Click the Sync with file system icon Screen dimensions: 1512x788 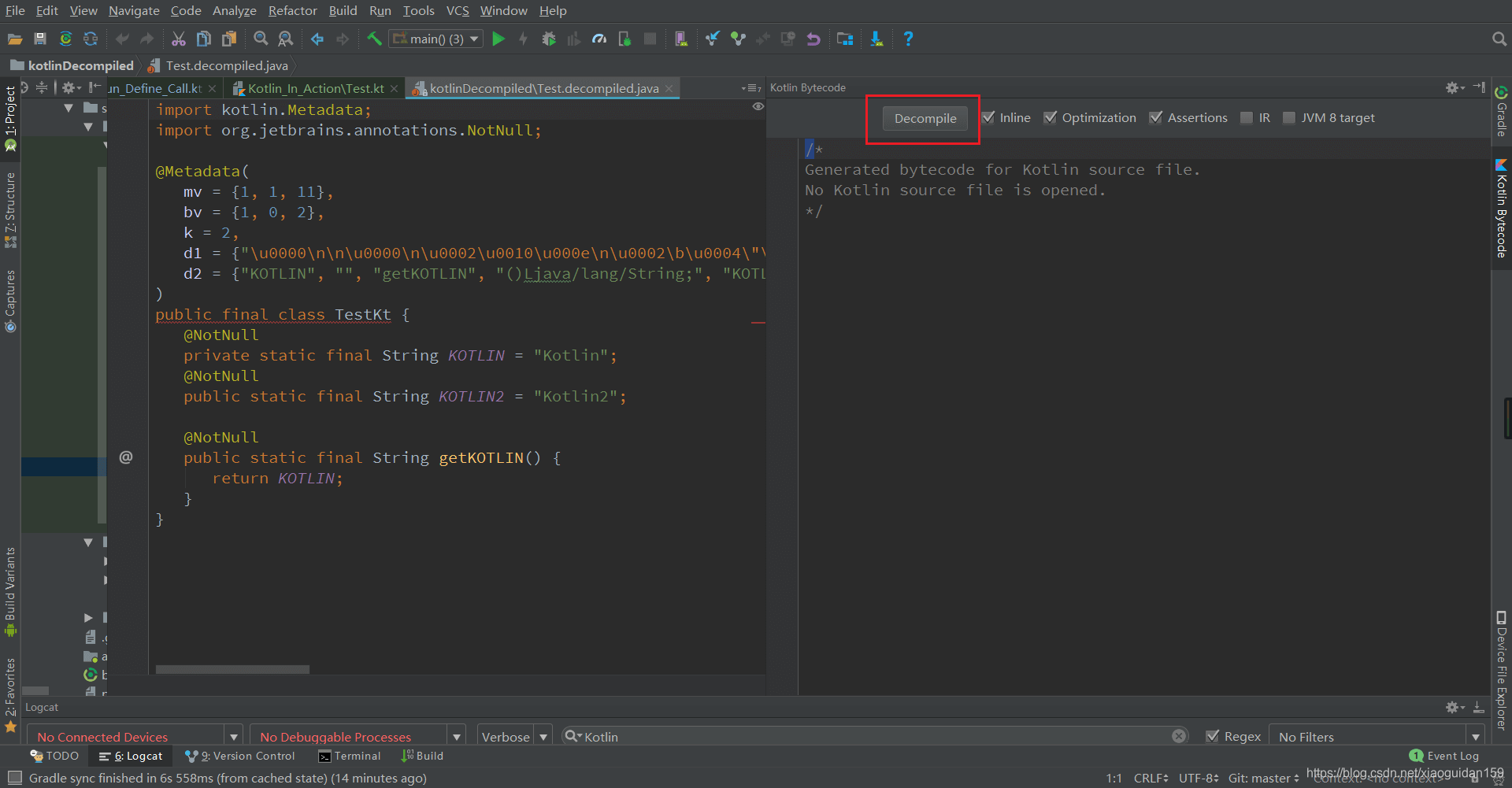pos(65,39)
